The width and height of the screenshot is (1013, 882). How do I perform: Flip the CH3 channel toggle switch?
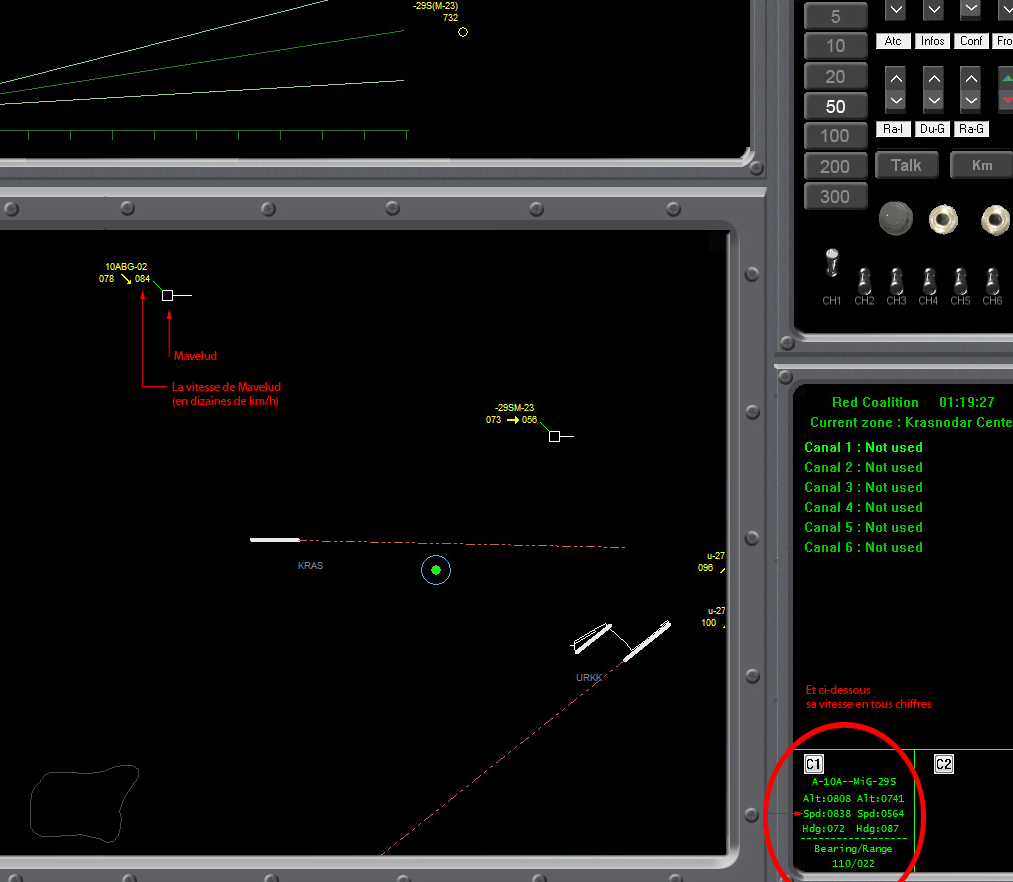pos(896,279)
